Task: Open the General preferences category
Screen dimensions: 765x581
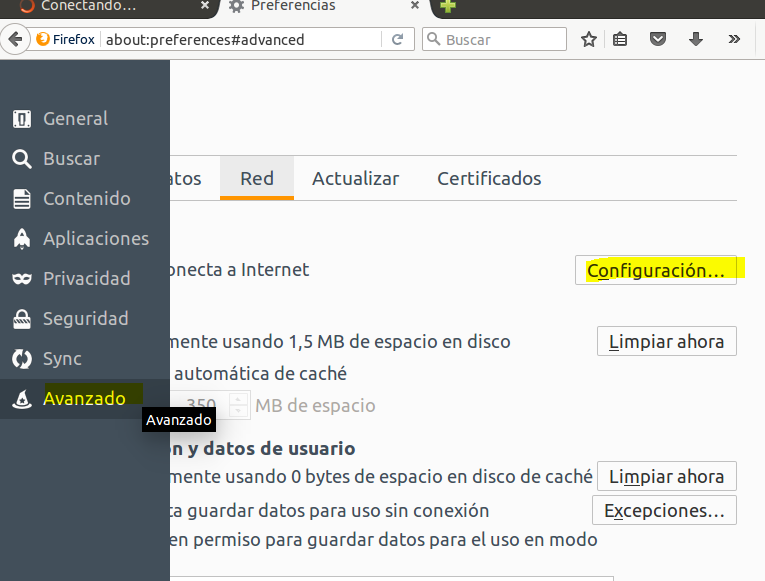Action: (x=85, y=119)
